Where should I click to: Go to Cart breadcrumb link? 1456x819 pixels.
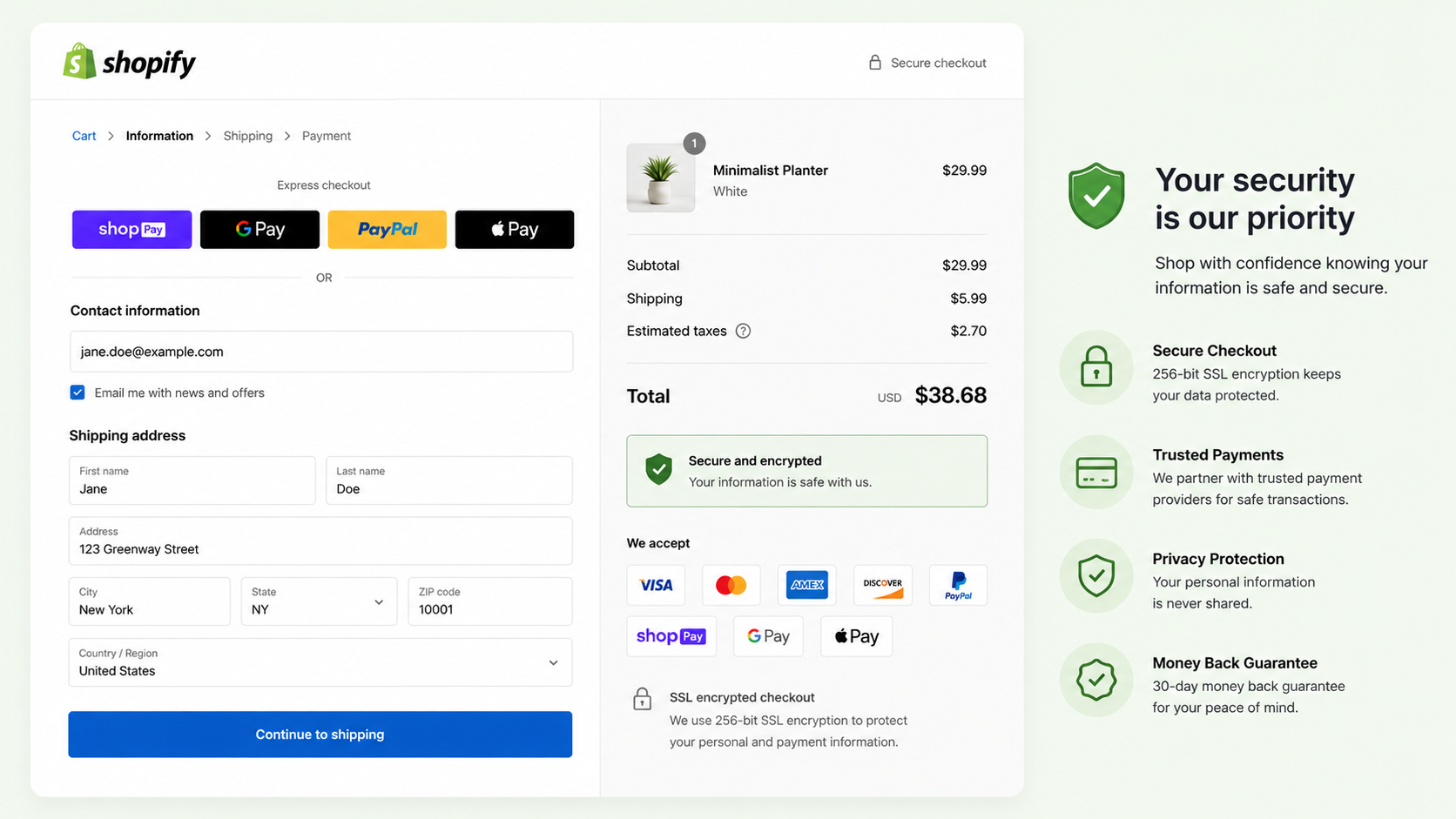point(84,136)
